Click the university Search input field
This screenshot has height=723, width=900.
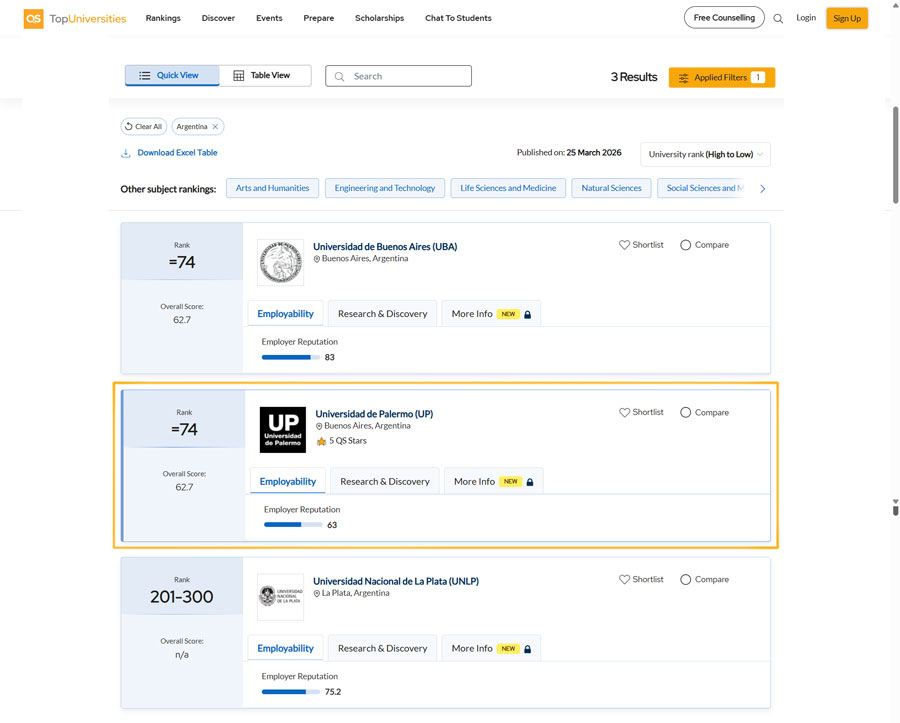(406, 76)
